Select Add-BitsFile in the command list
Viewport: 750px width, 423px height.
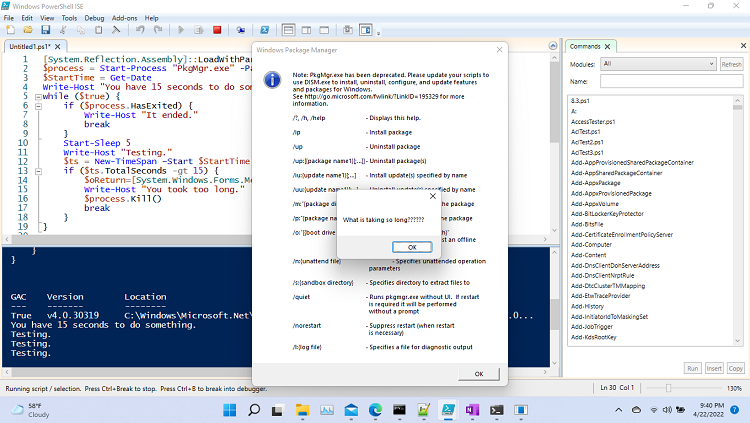(587, 224)
